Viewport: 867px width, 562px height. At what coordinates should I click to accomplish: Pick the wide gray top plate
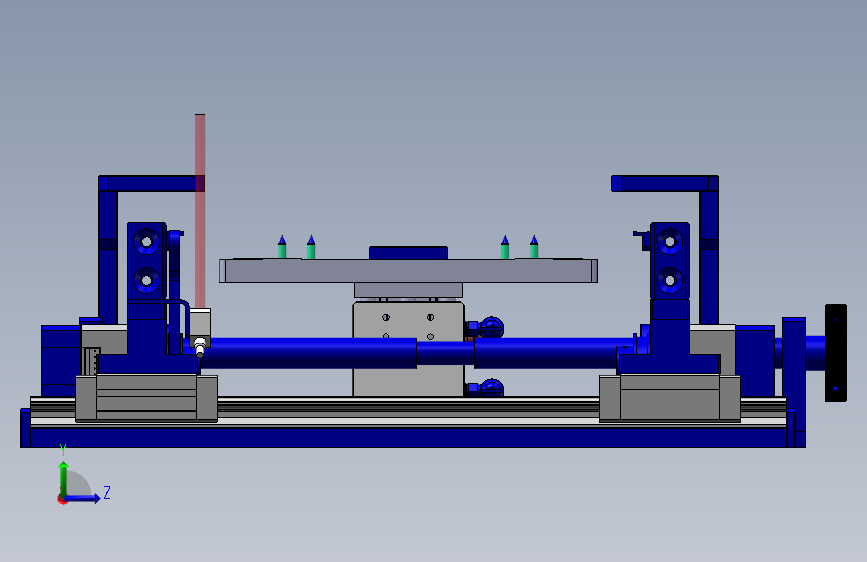[408, 270]
